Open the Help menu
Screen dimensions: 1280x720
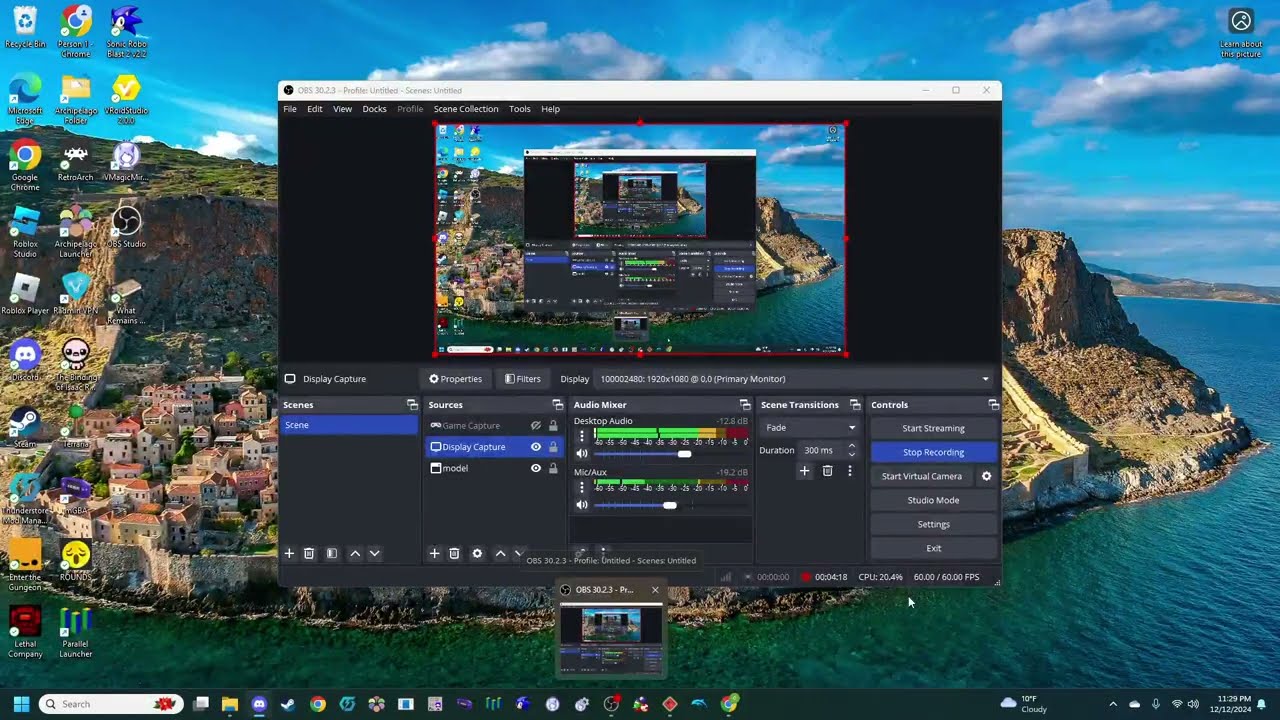pos(550,109)
